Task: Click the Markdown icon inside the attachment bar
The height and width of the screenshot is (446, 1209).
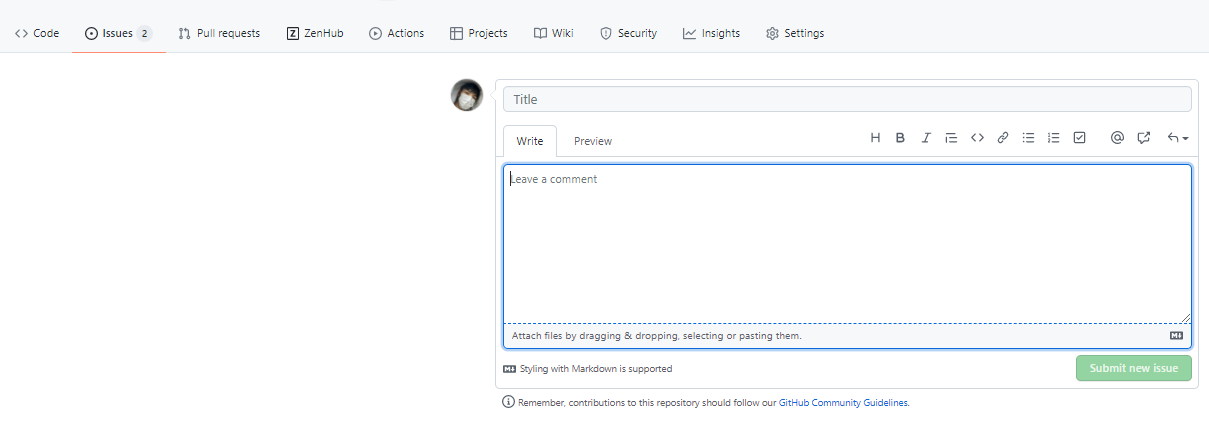Action: 1176,336
